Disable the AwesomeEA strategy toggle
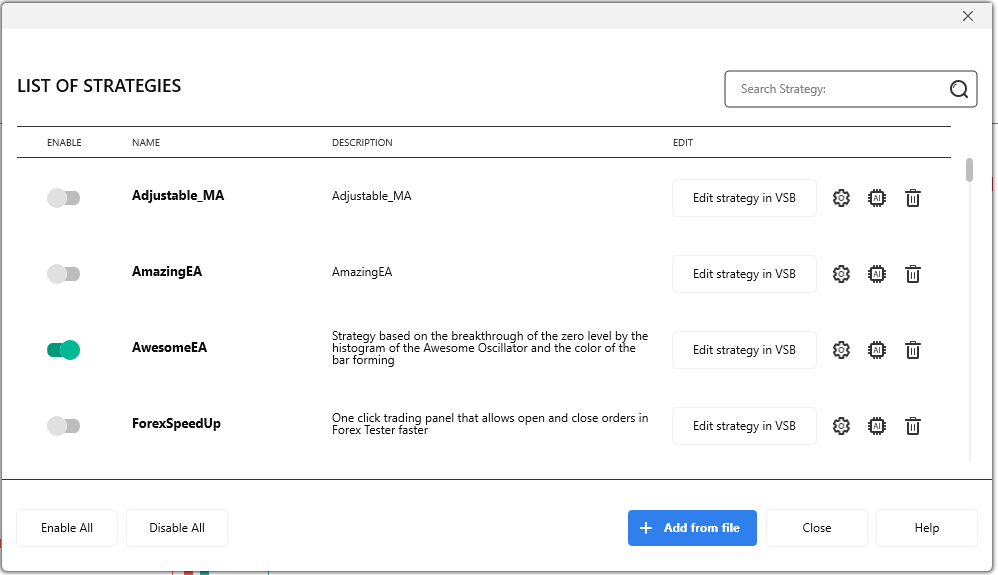Image resolution: width=998 pixels, height=575 pixels. [63, 350]
